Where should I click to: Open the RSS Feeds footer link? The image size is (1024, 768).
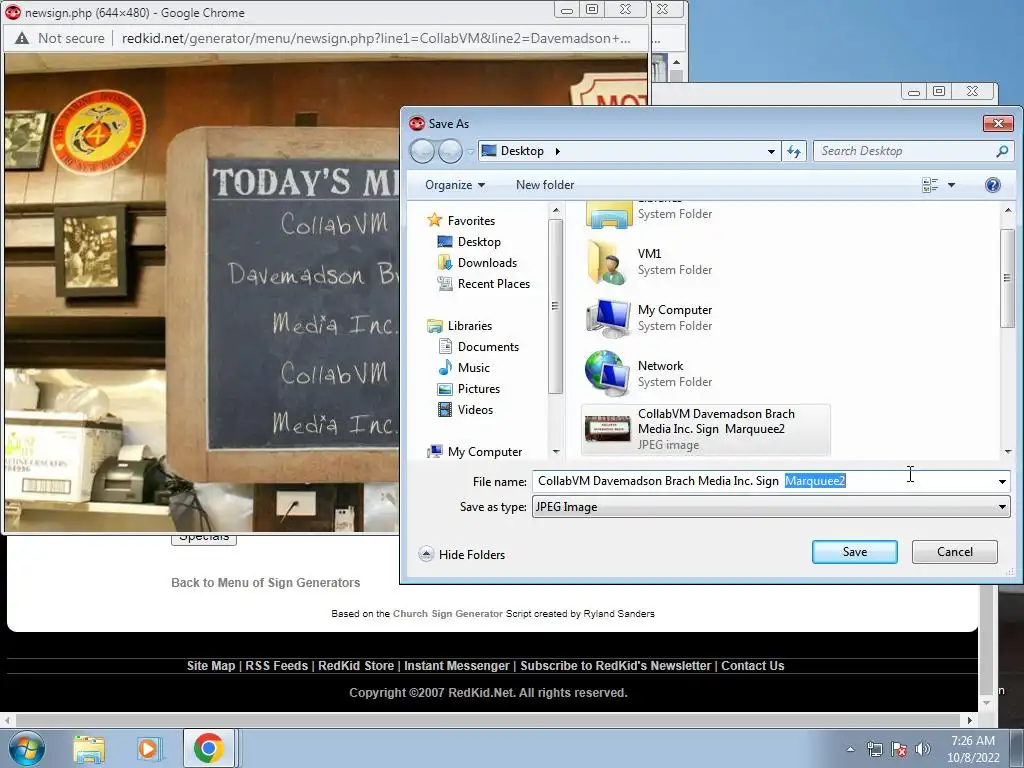pos(276,665)
